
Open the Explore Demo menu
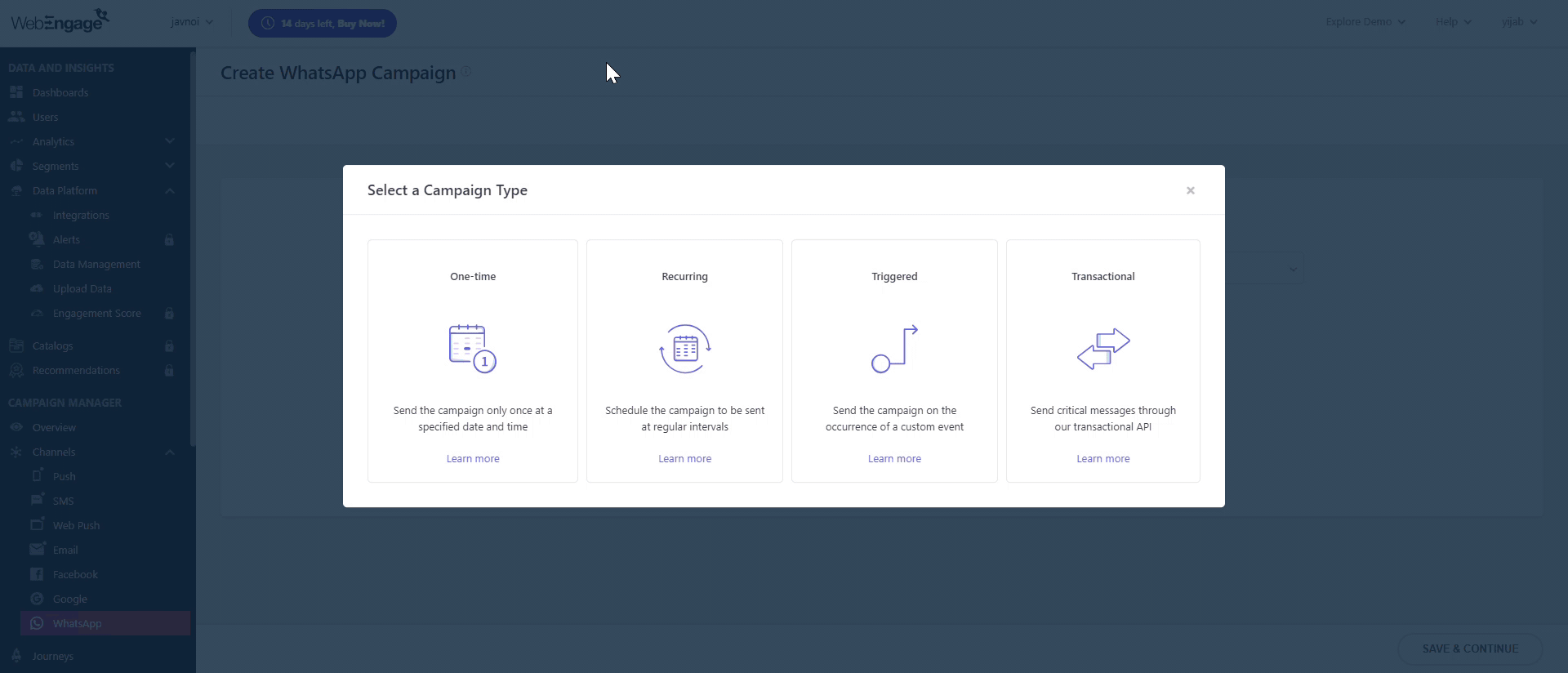tap(1365, 22)
